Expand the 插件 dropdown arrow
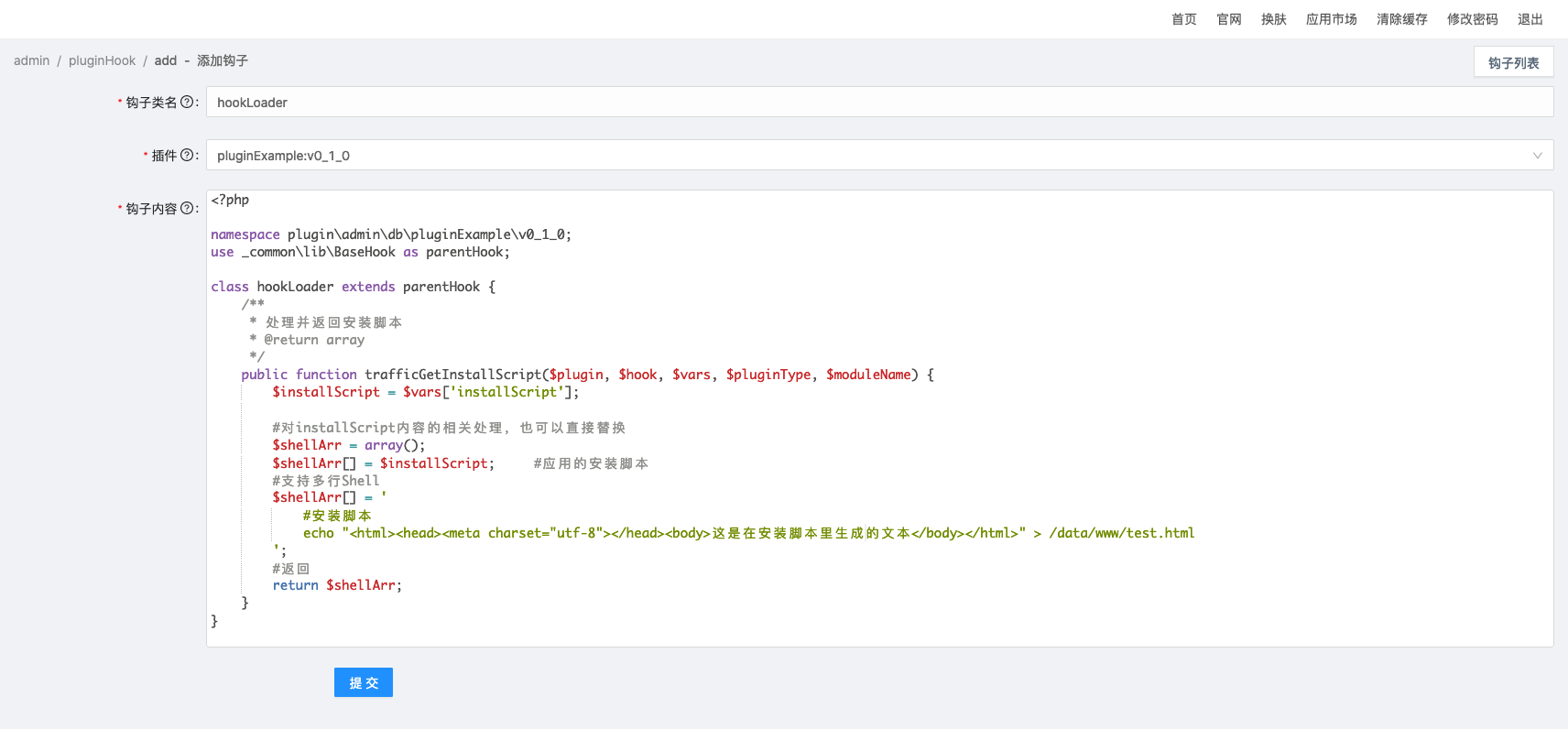 pyautogui.click(x=1537, y=156)
